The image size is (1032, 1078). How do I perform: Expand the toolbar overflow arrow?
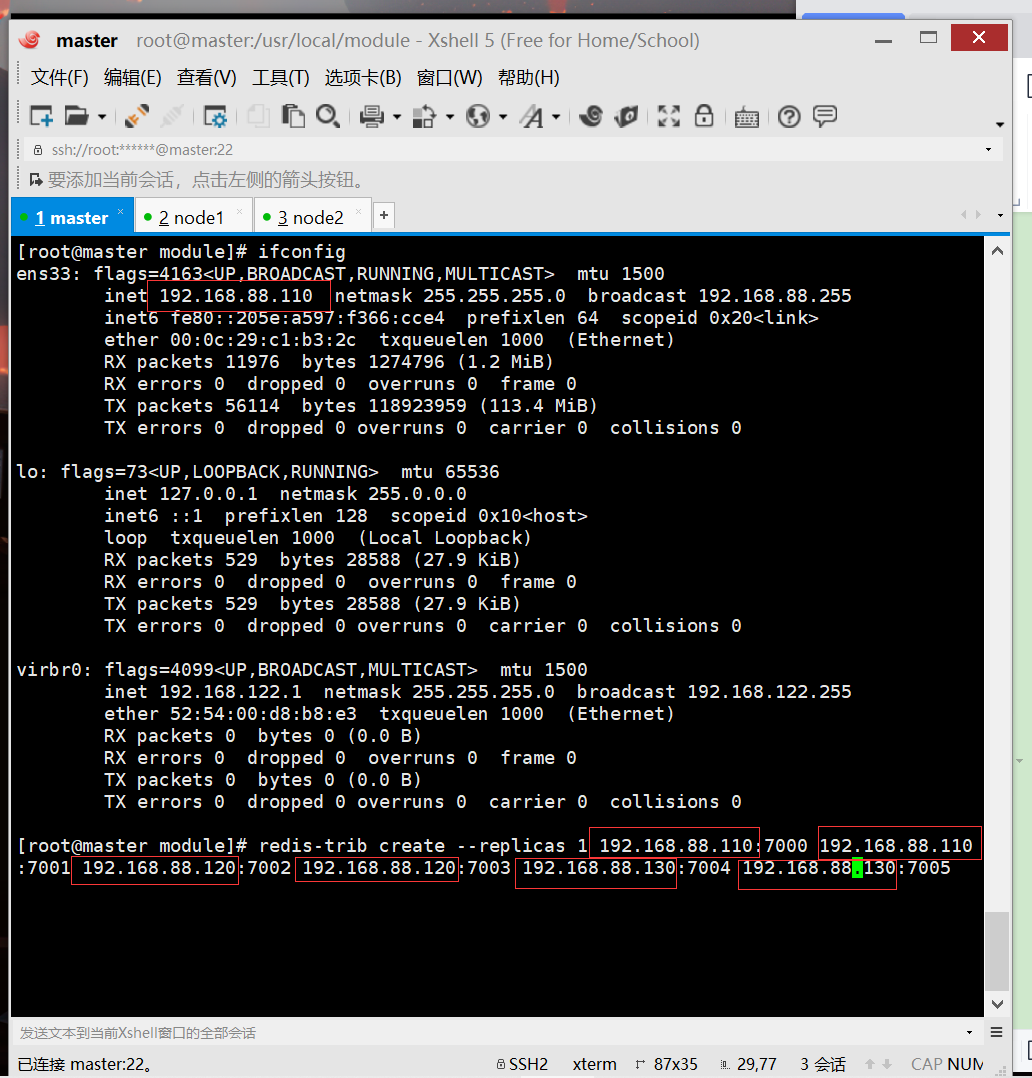1000,124
